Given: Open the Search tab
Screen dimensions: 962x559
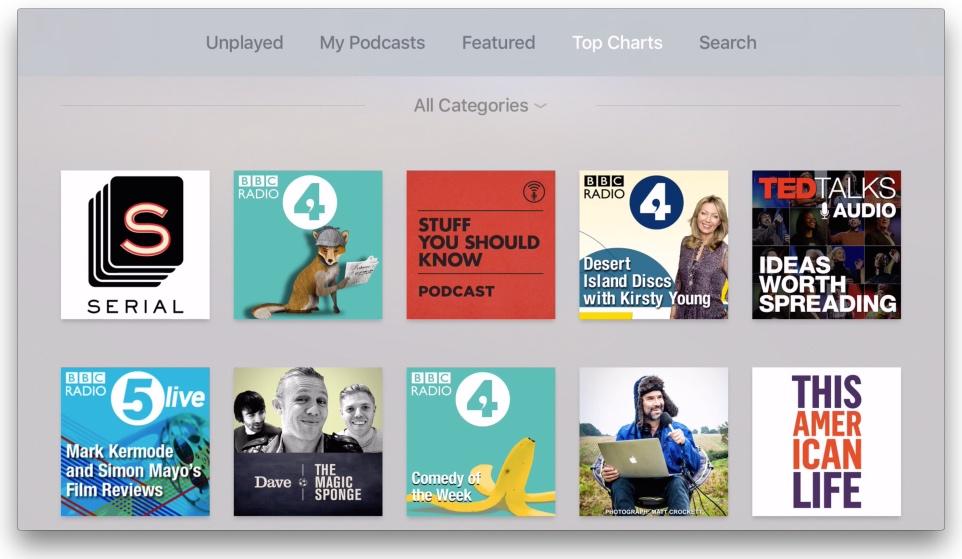Looking at the screenshot, I should [728, 42].
